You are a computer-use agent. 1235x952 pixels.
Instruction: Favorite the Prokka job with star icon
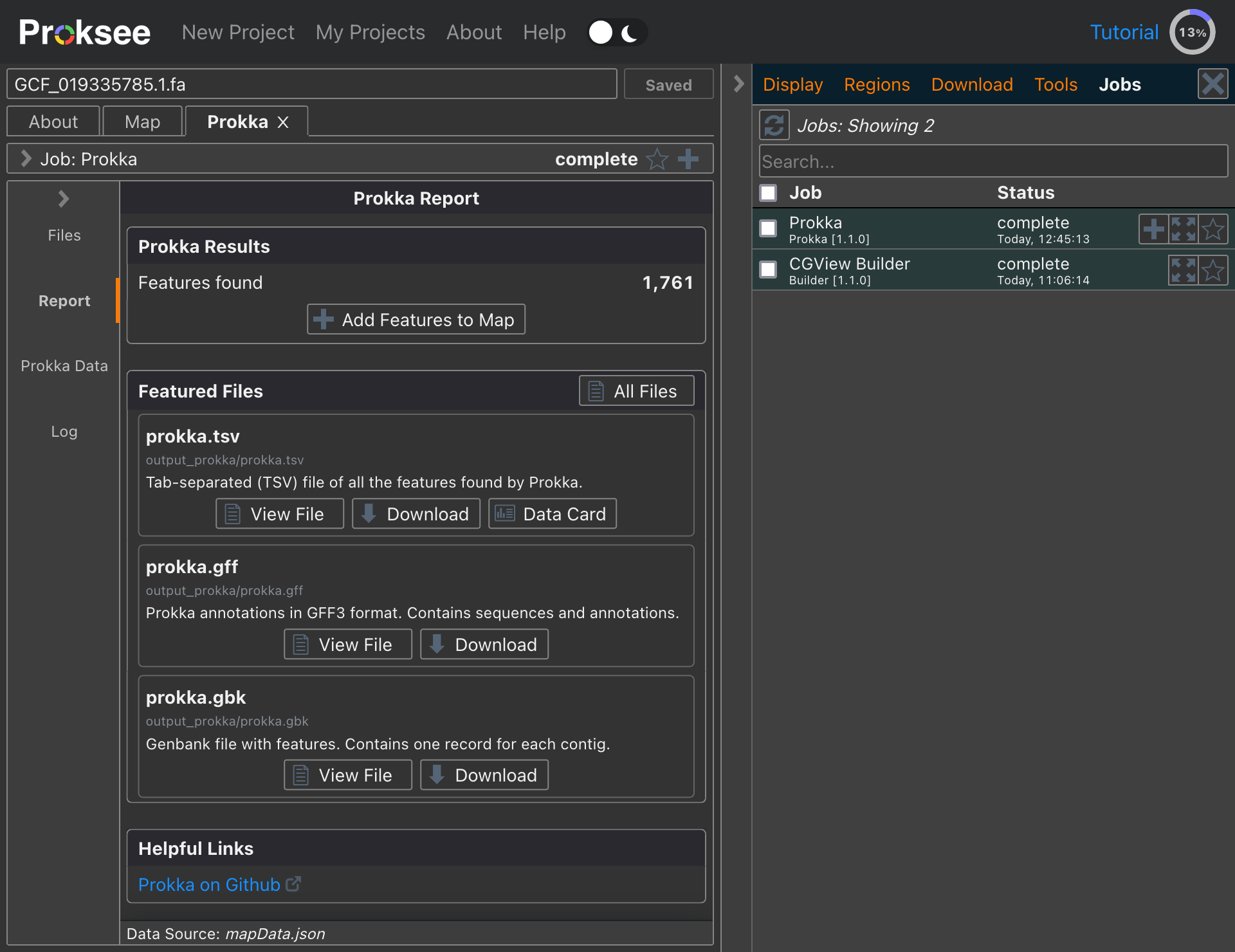[1213, 230]
